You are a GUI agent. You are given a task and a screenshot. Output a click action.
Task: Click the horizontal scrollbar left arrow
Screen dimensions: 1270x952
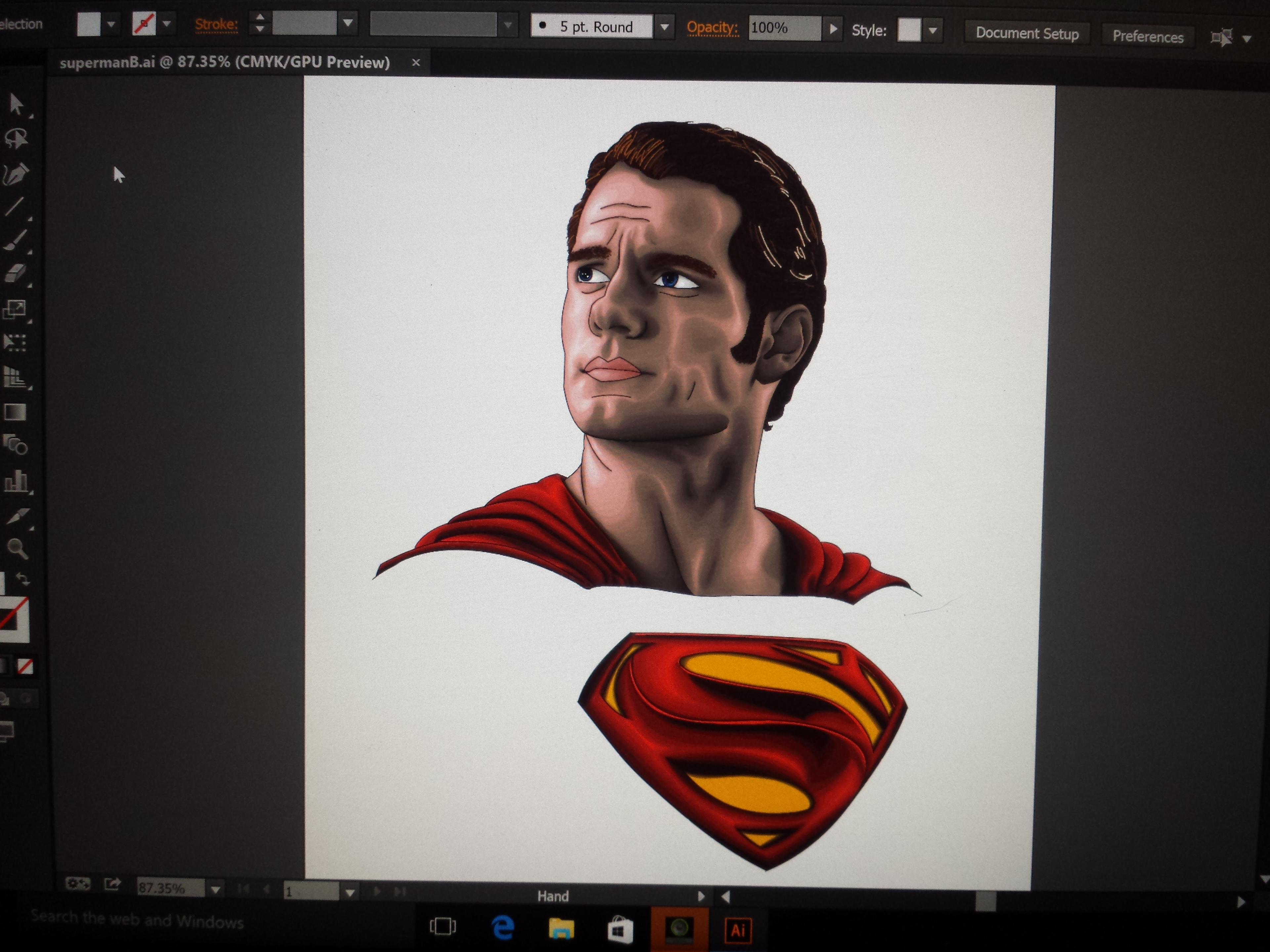[726, 896]
